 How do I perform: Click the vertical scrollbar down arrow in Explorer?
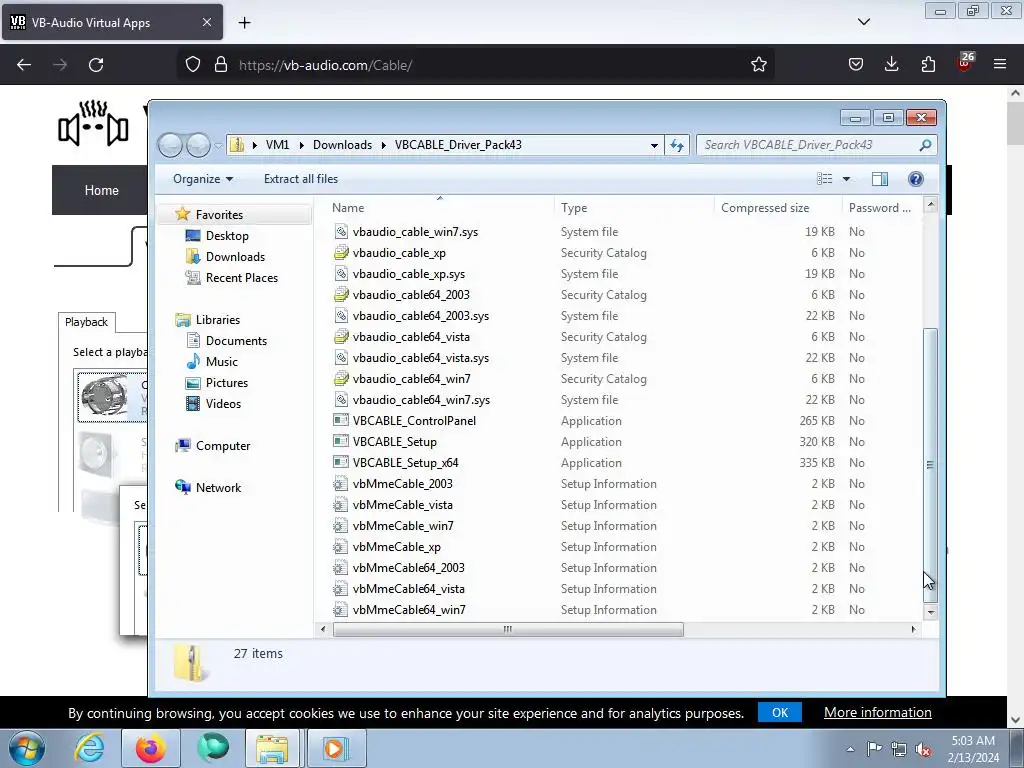(931, 612)
